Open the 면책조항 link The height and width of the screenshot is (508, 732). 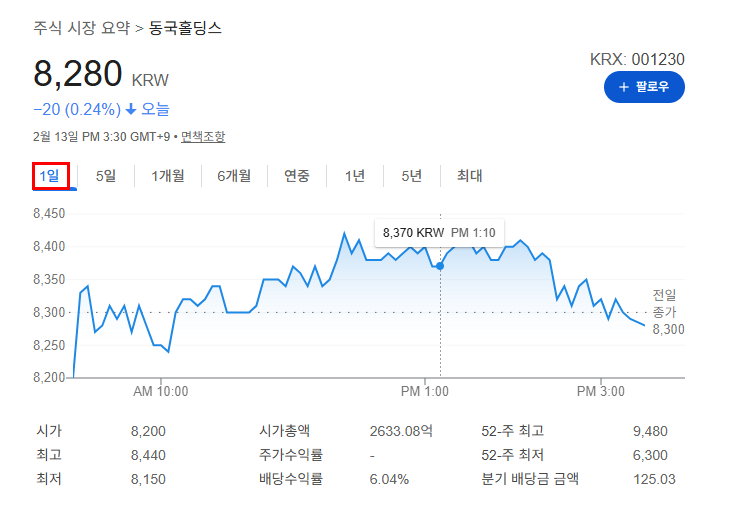(203, 137)
